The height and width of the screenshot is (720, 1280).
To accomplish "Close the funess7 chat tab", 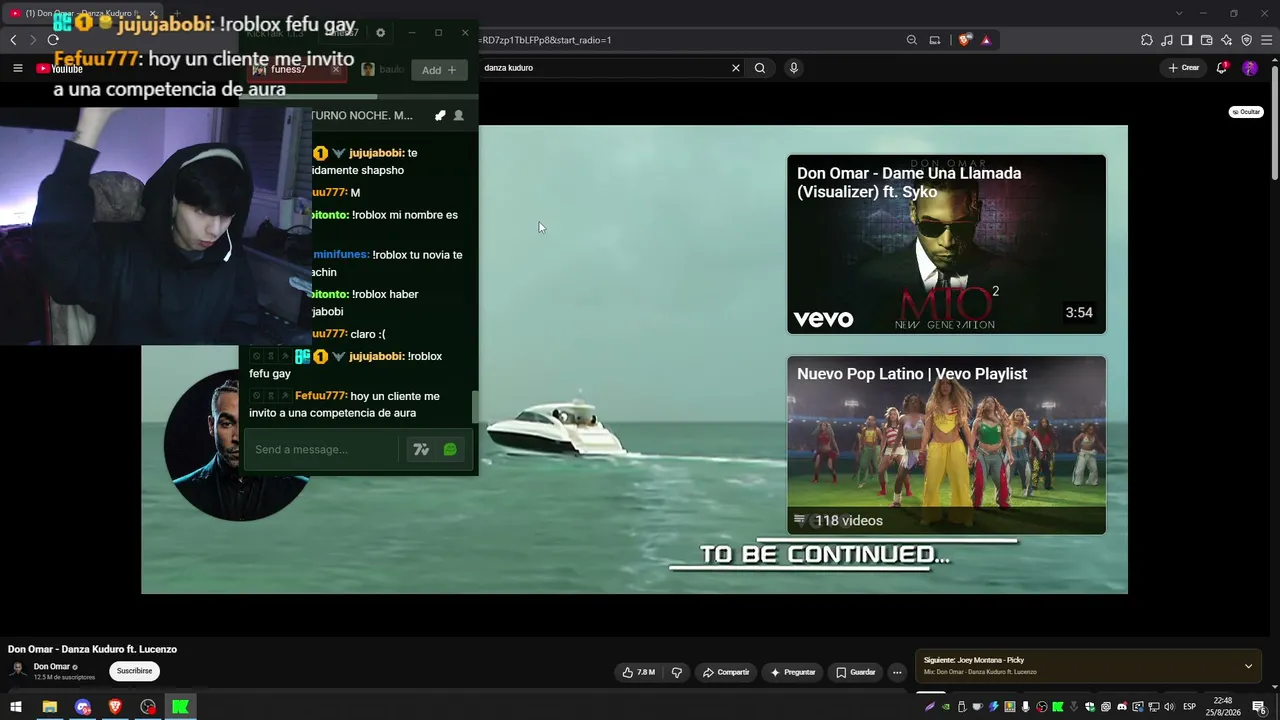I will [336, 70].
